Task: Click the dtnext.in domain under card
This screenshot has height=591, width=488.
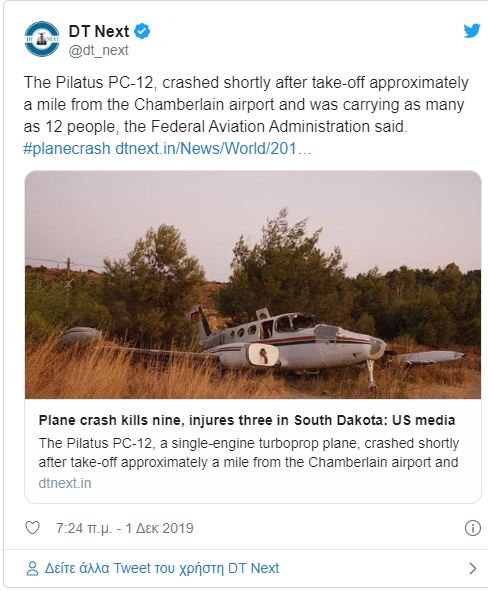Action: point(65,483)
